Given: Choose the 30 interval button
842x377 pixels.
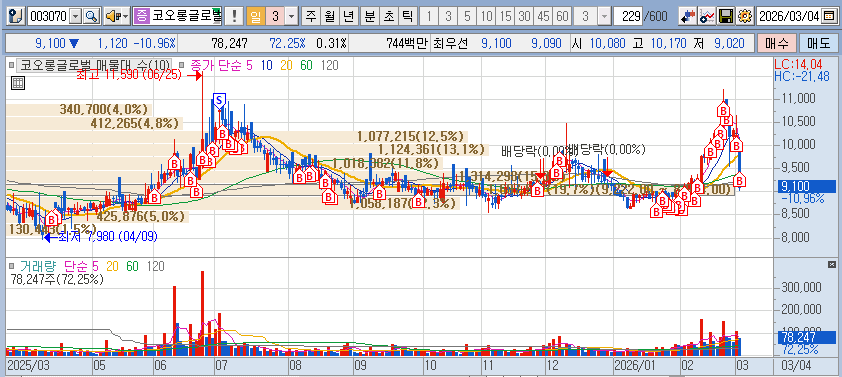Looking at the screenshot, I should click(x=524, y=17).
